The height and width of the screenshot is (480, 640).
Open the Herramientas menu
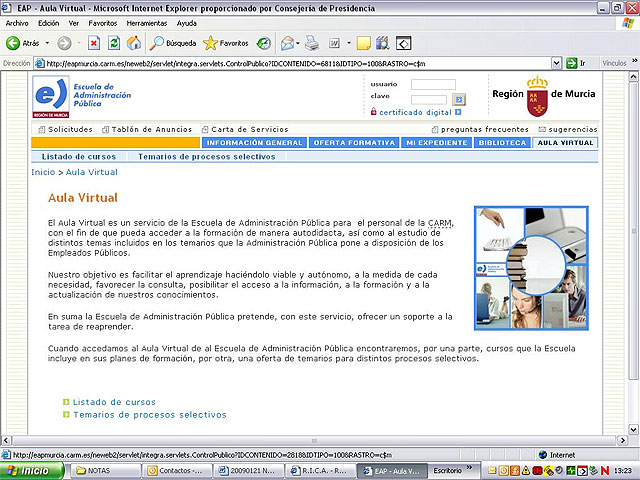click(x=147, y=23)
